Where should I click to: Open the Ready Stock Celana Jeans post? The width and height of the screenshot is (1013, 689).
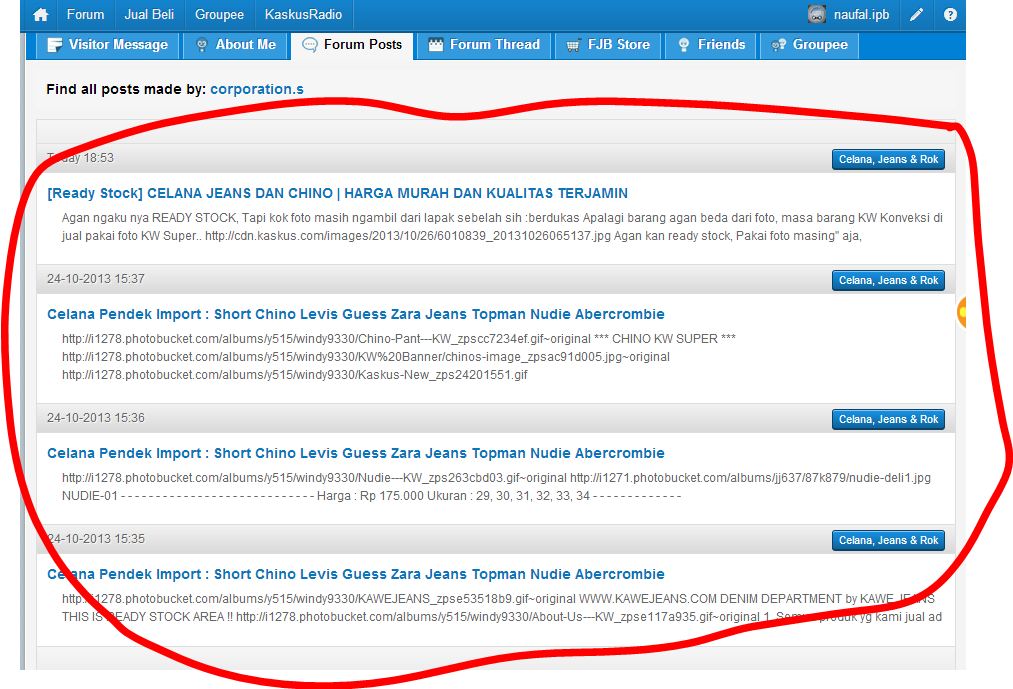337,193
